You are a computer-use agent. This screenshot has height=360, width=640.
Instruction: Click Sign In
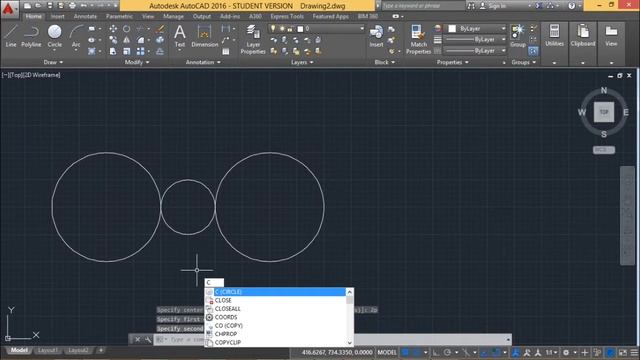(493, 6)
